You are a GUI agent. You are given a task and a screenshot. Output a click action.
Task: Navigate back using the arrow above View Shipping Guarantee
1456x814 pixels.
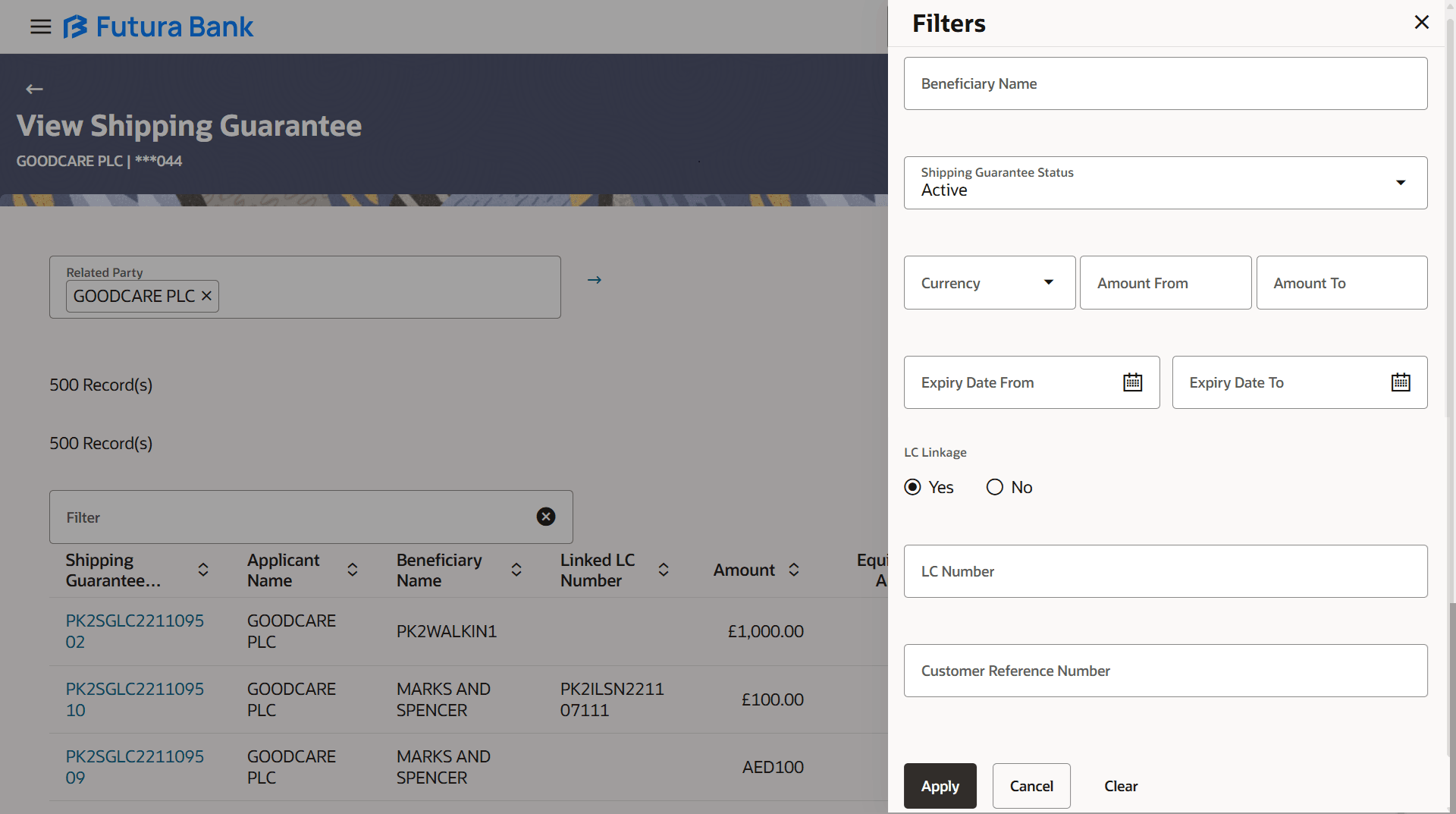[x=34, y=89]
